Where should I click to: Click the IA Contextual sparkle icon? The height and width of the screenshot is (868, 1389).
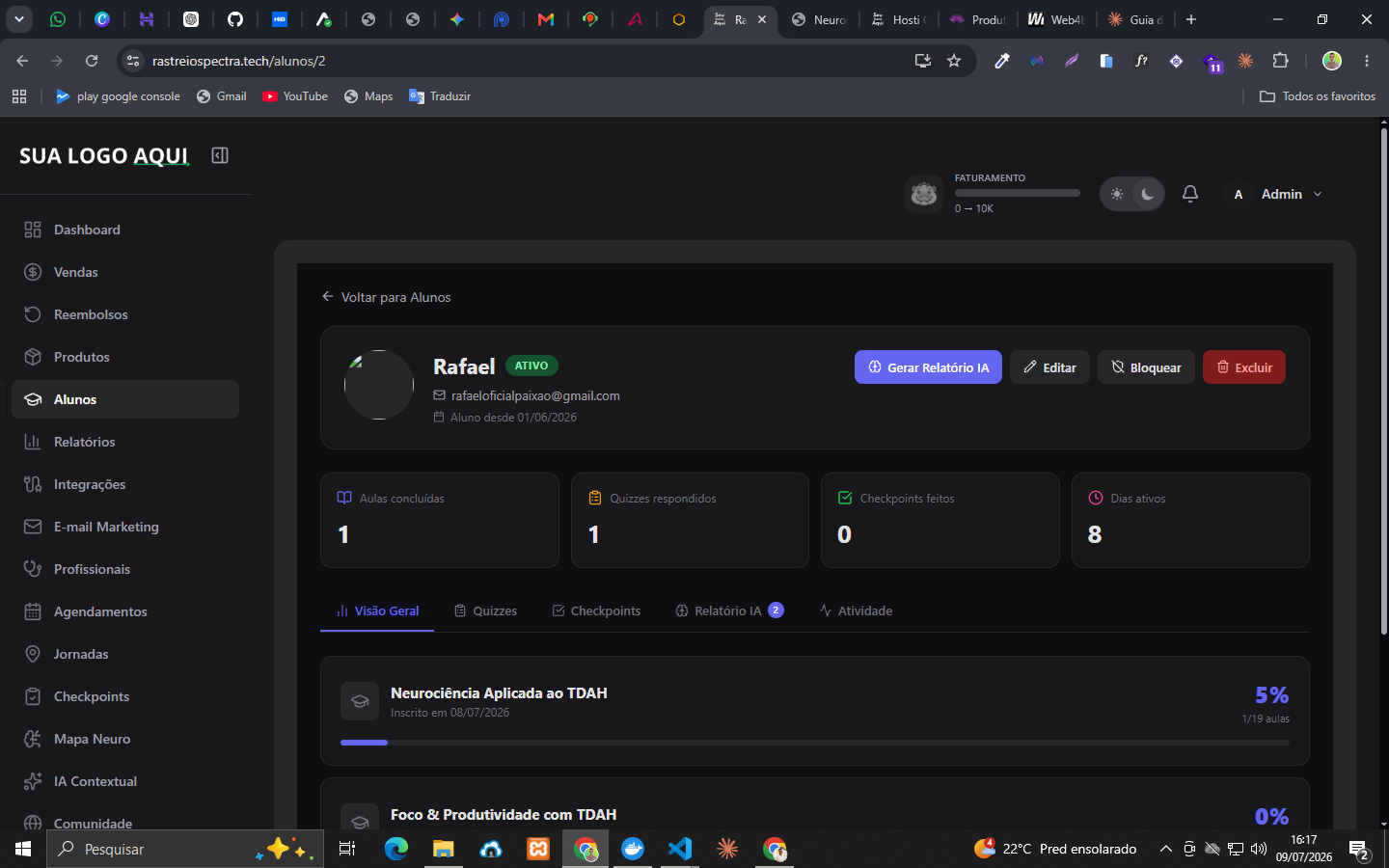click(33, 781)
